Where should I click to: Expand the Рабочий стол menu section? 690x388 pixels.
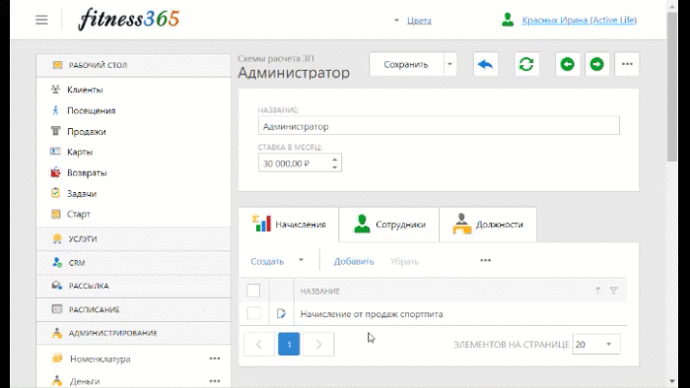tap(133, 65)
